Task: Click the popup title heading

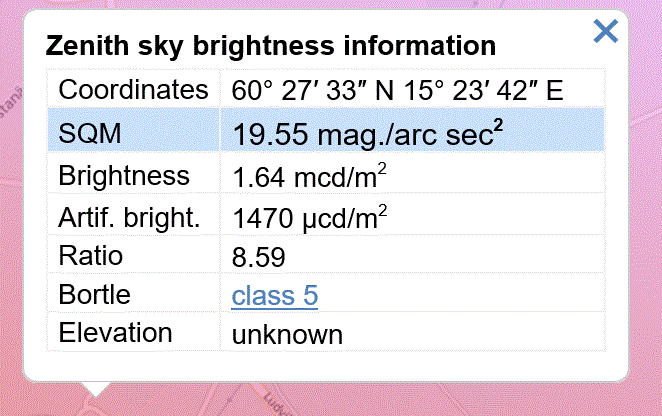Action: 271,46
